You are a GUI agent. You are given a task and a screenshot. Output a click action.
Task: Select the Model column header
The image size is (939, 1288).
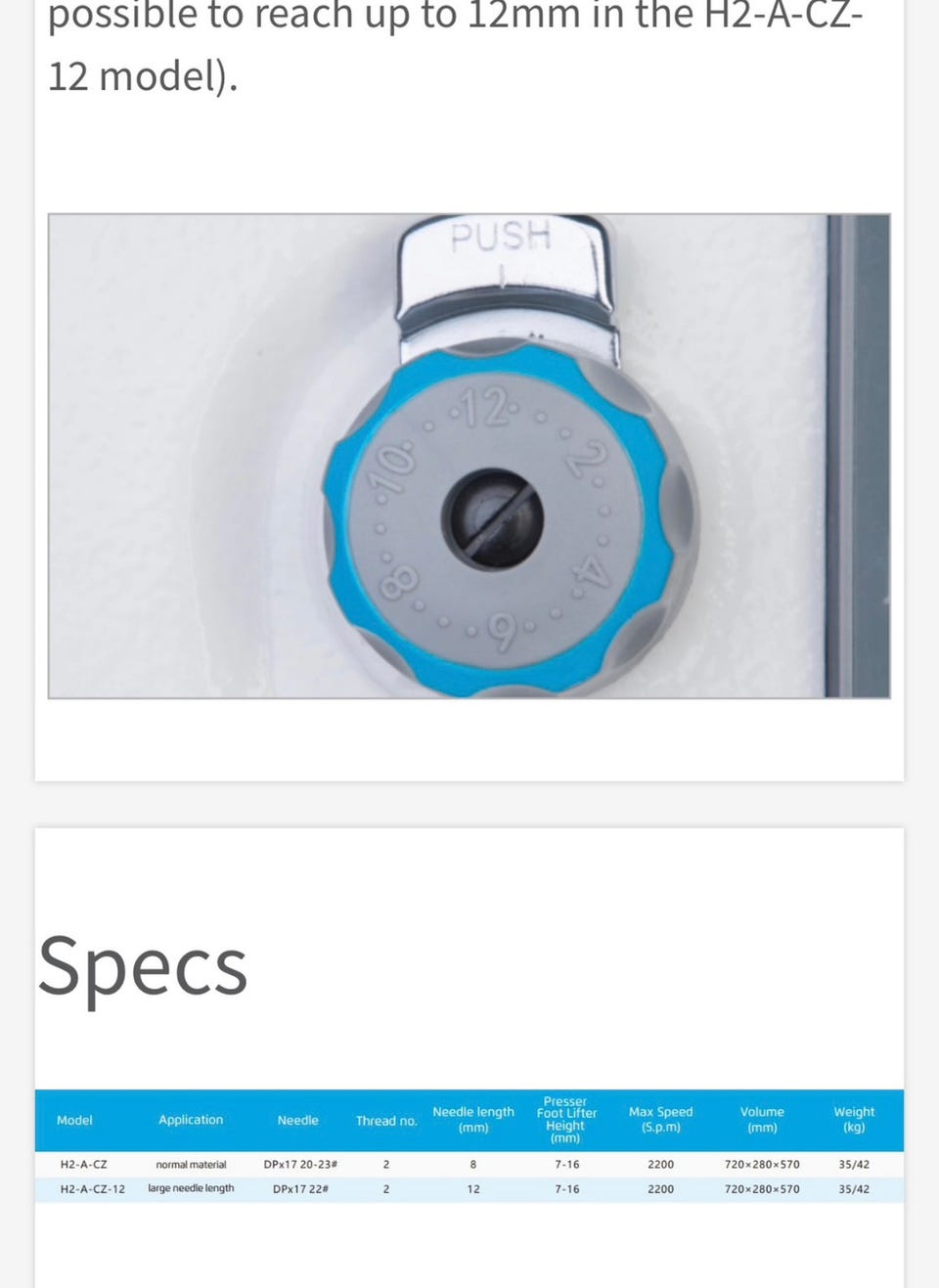[74, 1120]
